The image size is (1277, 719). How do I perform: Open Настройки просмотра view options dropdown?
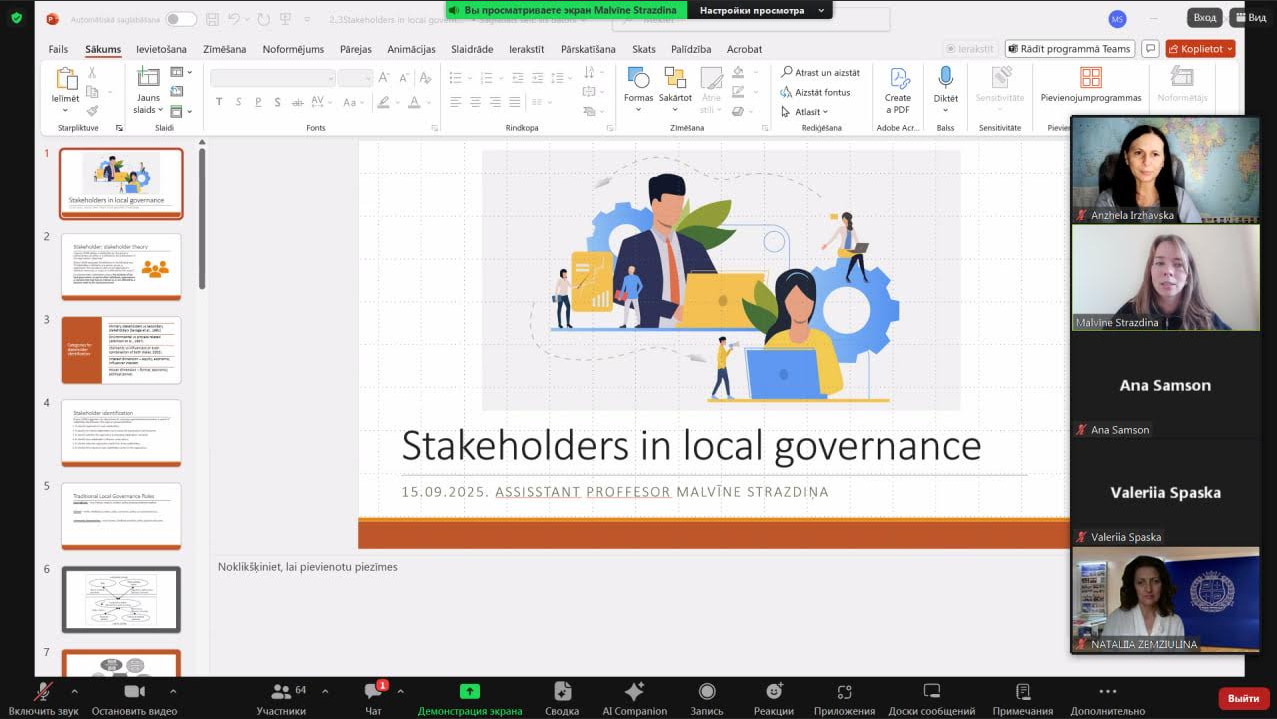click(762, 10)
